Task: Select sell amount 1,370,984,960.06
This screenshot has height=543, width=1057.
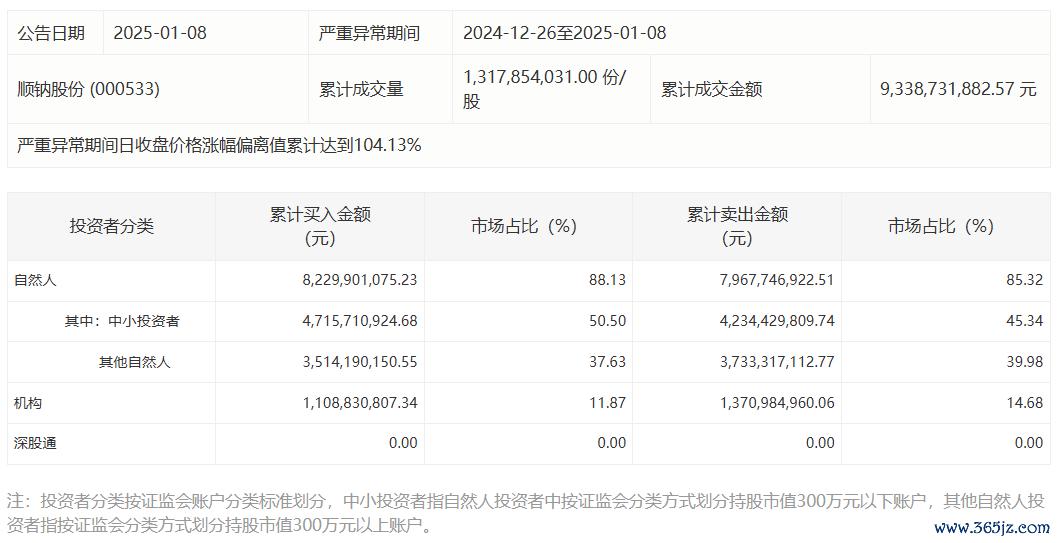Action: [777, 403]
